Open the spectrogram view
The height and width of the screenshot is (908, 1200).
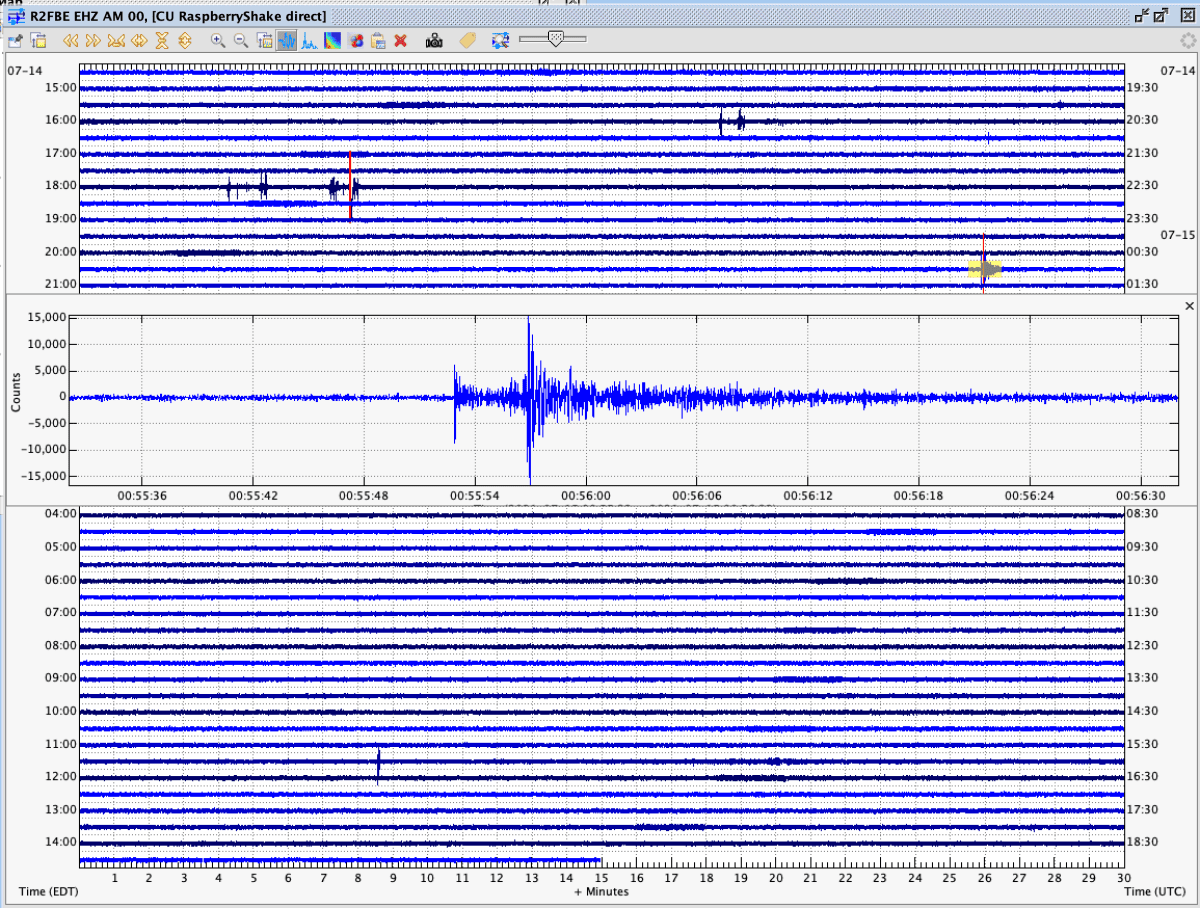tap(334, 40)
